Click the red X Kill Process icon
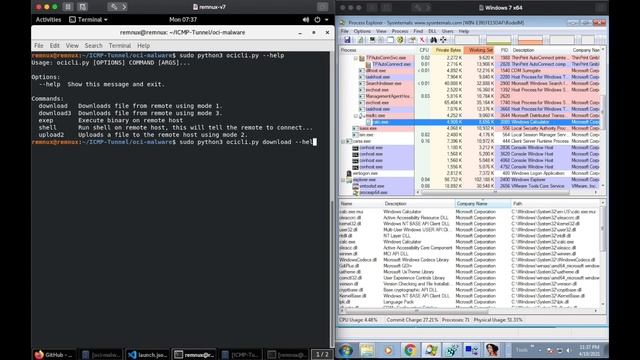Viewport: 640px width, 360px height. (422, 40)
